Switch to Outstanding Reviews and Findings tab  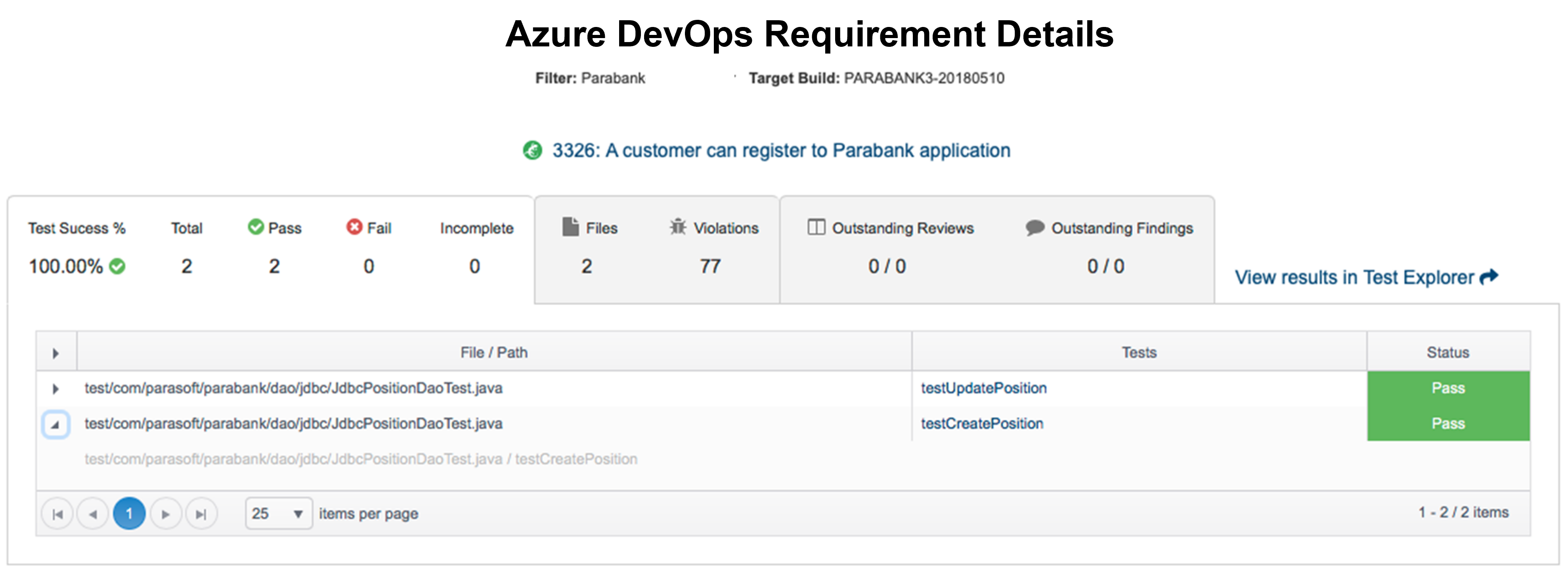[997, 249]
